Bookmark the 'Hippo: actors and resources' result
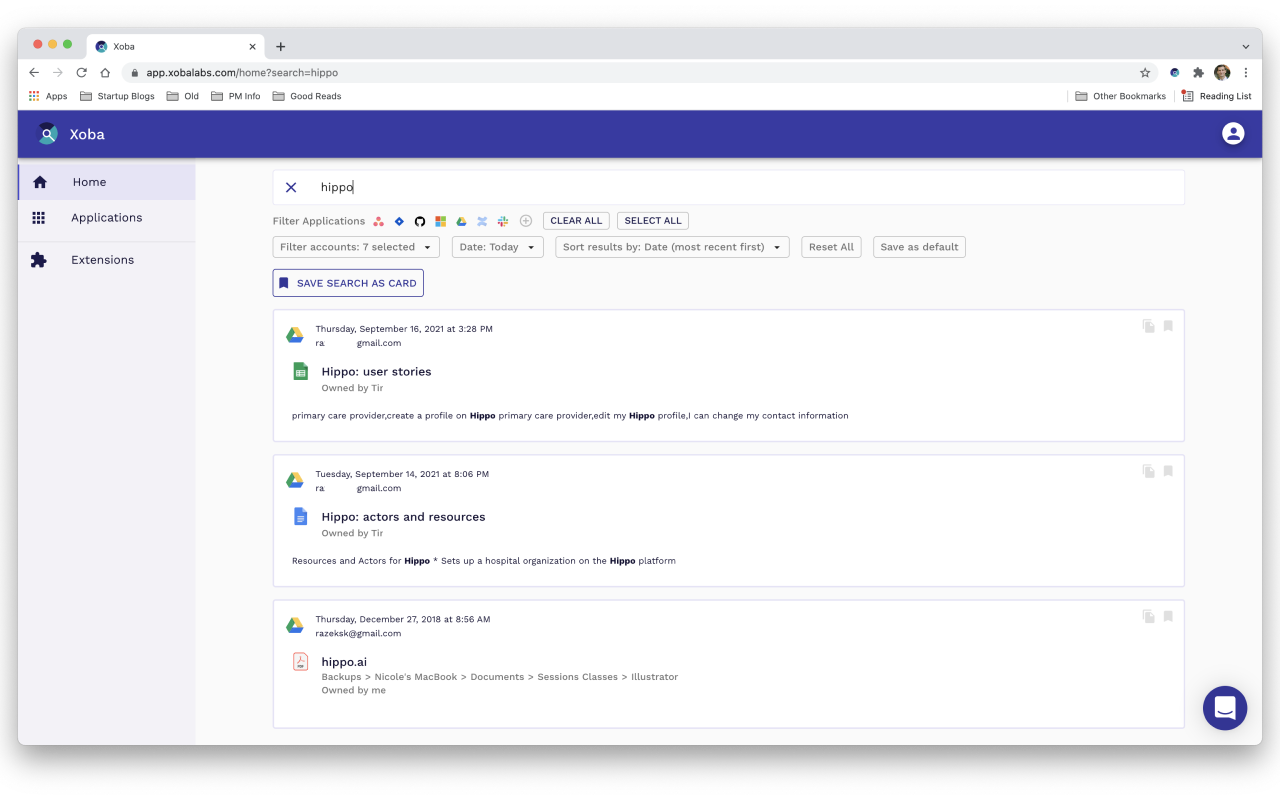Image resolution: width=1280 pixels, height=800 pixels. (1168, 471)
